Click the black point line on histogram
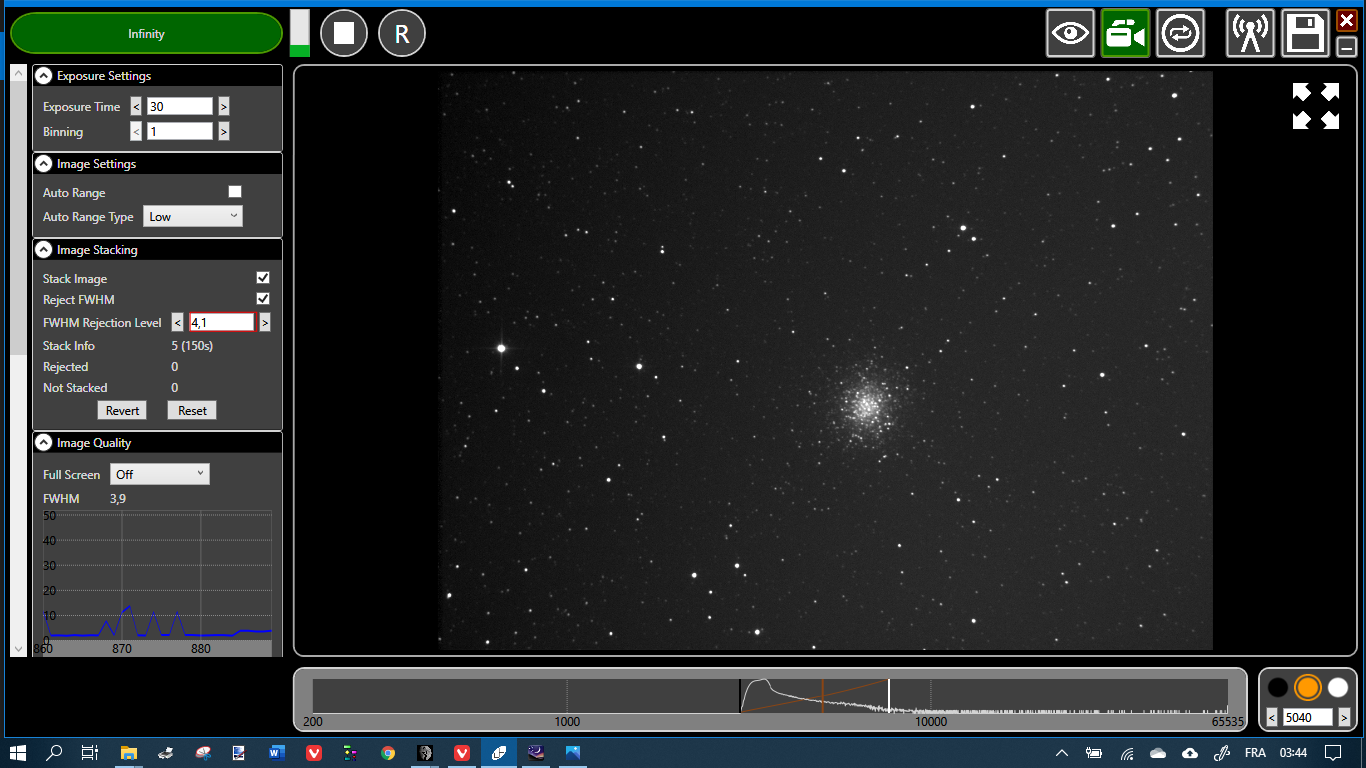This screenshot has height=768, width=1366. click(740, 696)
